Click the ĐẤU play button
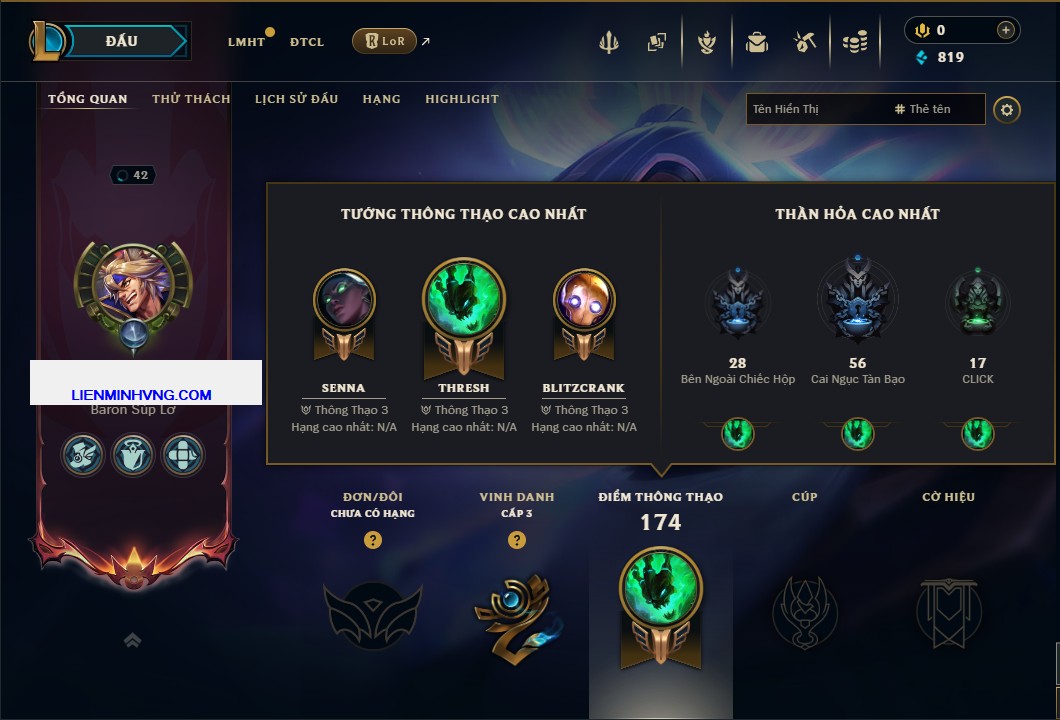The height and width of the screenshot is (720, 1060). coord(122,41)
